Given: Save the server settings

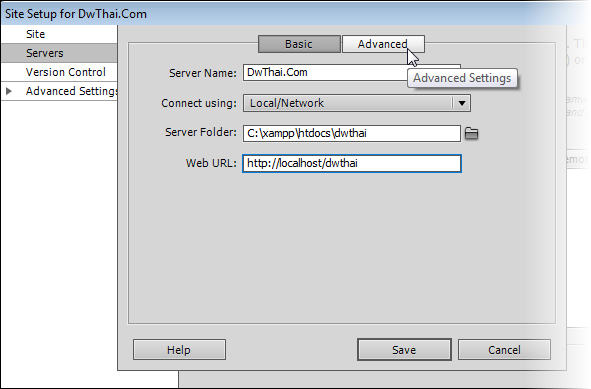Looking at the screenshot, I should coord(404,350).
